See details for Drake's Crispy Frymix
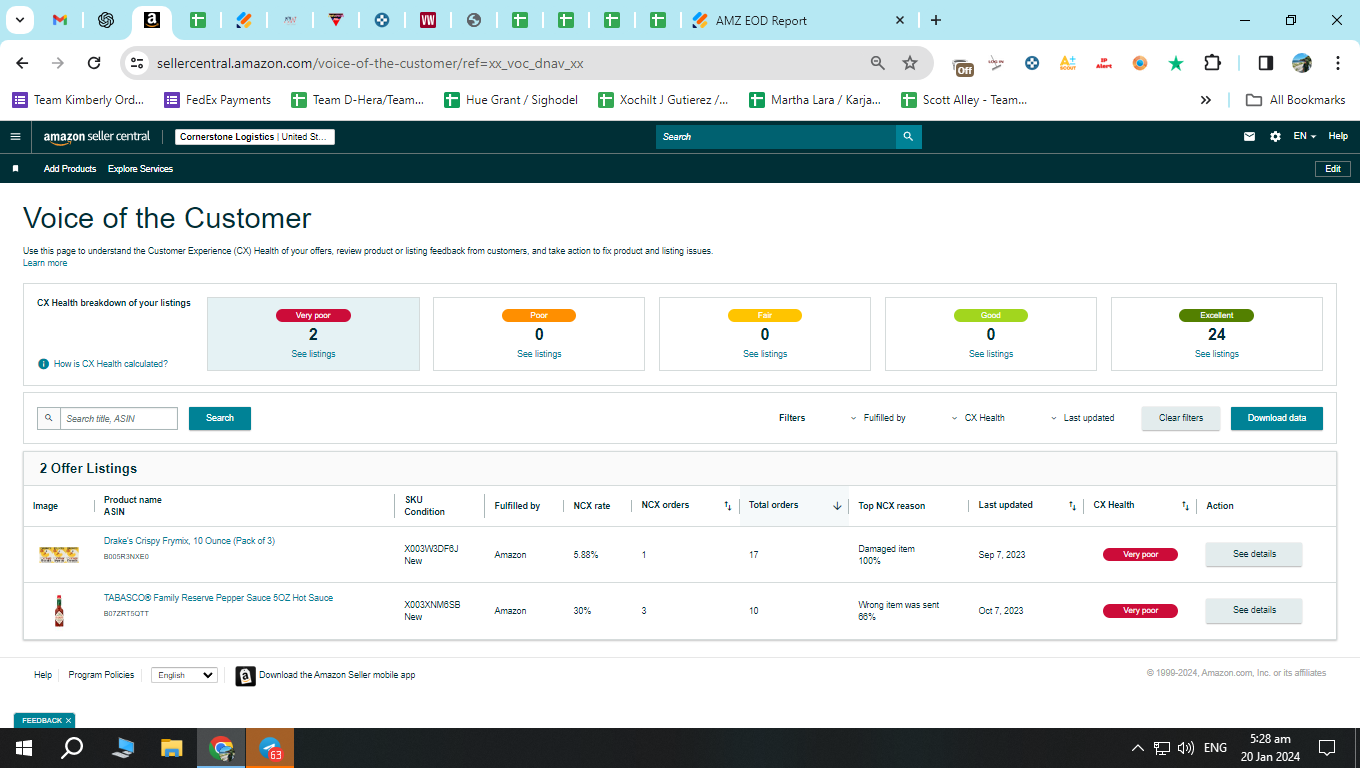 tap(1254, 554)
